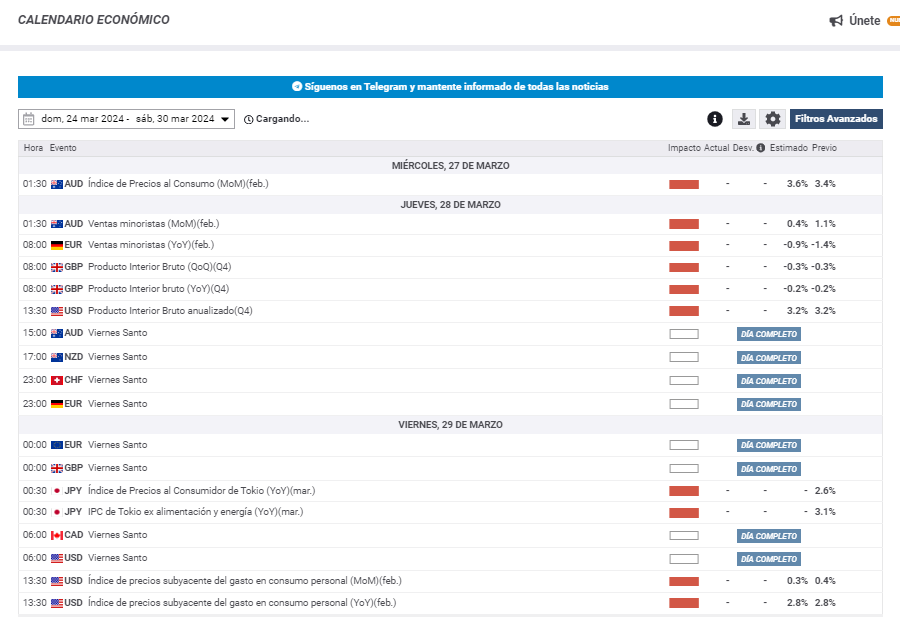Click the Telegram icon in the blue banner
Image resolution: width=900 pixels, height=632 pixels.
[x=297, y=87]
